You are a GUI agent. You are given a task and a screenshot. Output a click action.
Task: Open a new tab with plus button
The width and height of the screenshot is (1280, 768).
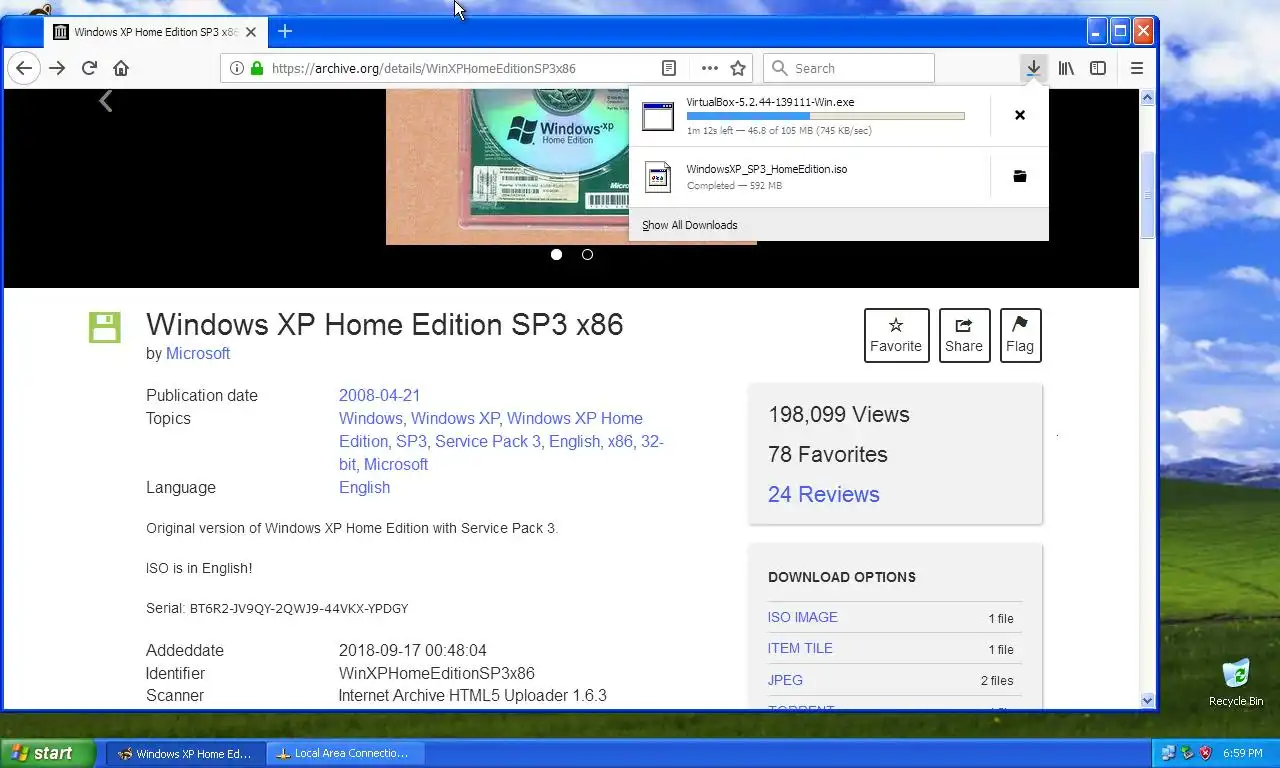(284, 31)
